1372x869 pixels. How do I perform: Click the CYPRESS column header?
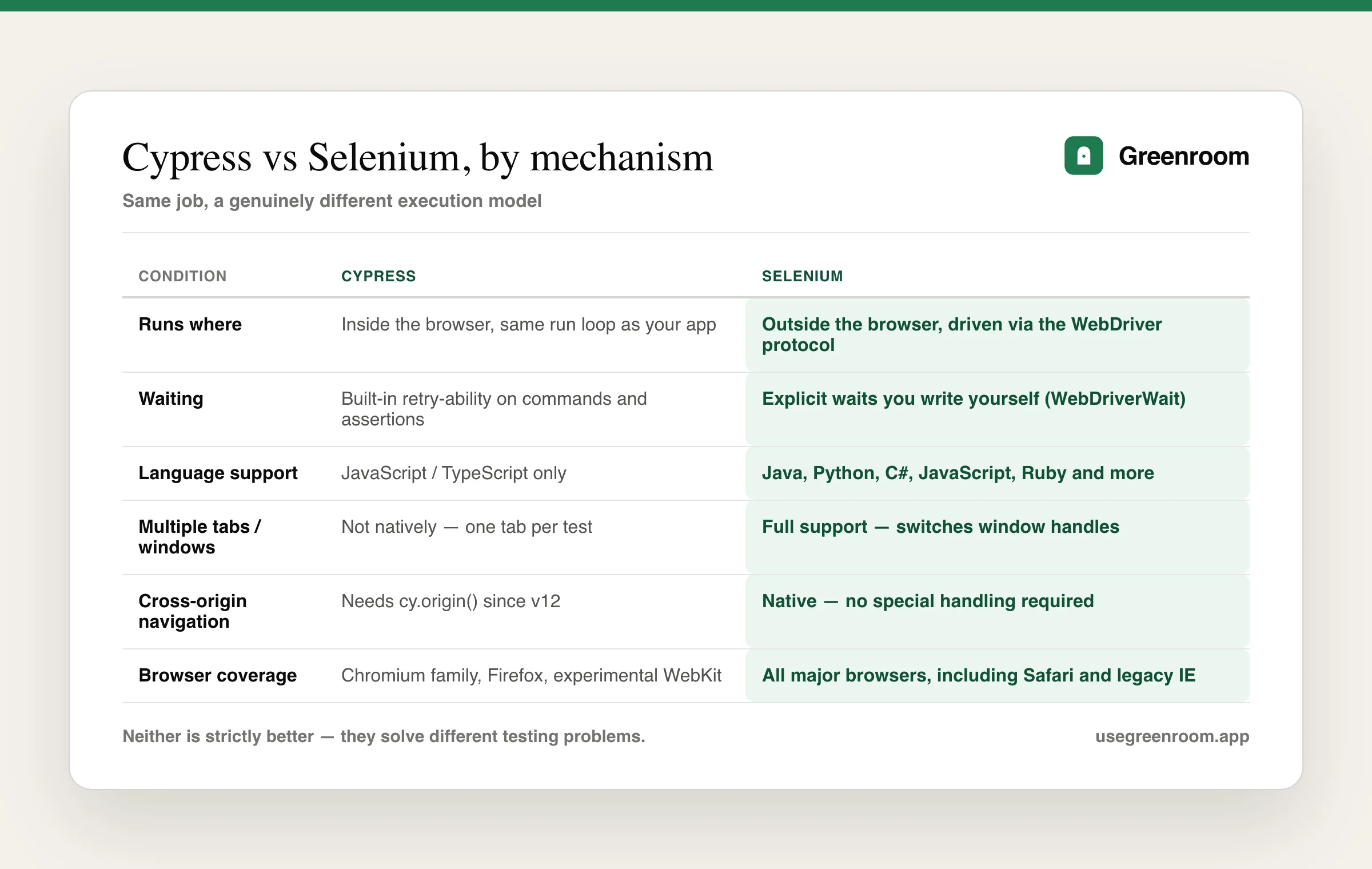(x=378, y=276)
